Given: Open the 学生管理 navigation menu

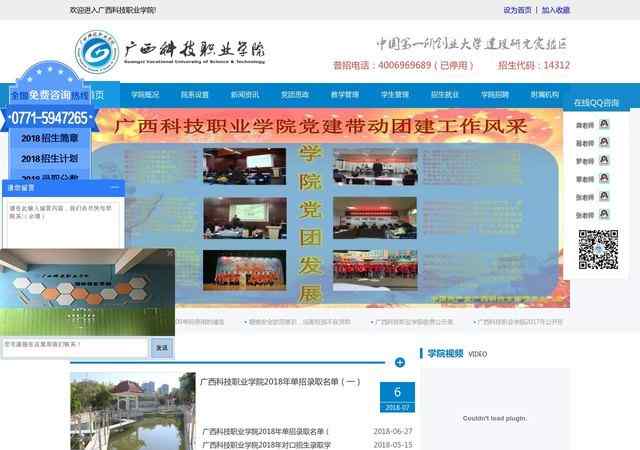Looking at the screenshot, I should tap(395, 95).
